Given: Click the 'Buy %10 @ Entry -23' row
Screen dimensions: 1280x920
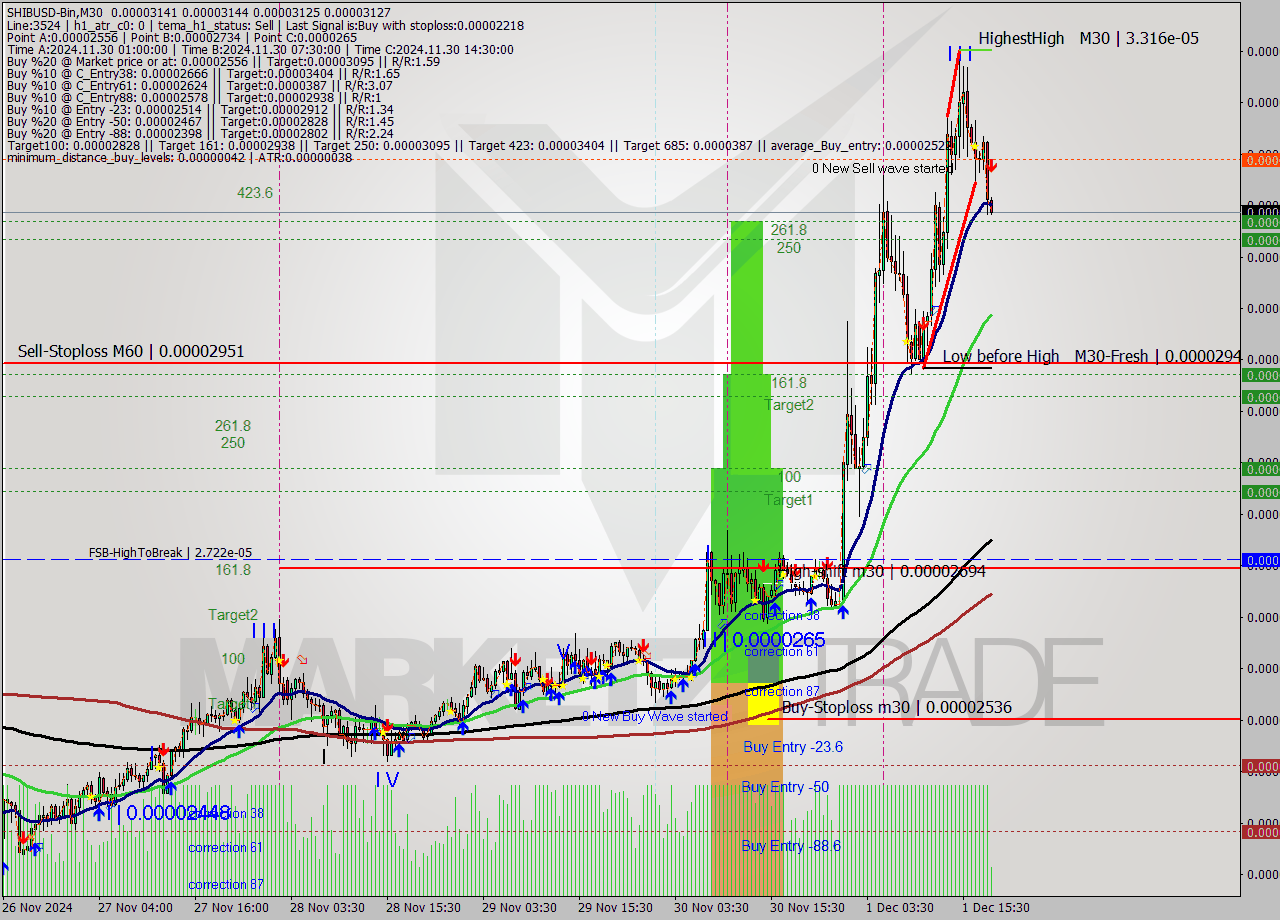Looking at the screenshot, I should [199, 109].
